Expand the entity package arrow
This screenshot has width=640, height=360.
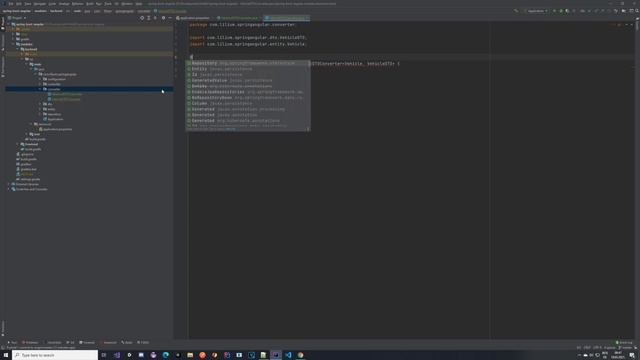tap(40, 109)
